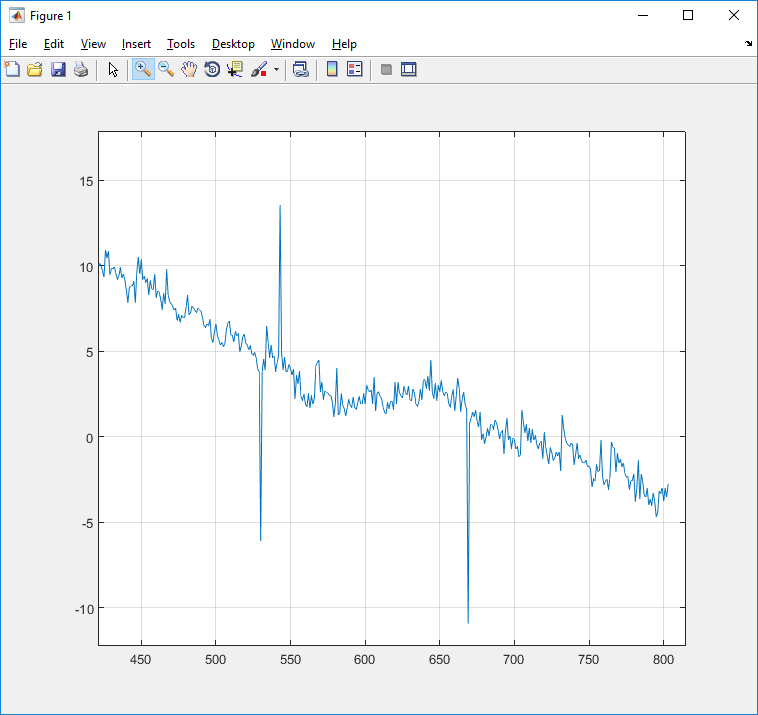Viewport: 758px width, 715px height.
Task: Select the Rotate 3D tool
Action: pos(212,69)
